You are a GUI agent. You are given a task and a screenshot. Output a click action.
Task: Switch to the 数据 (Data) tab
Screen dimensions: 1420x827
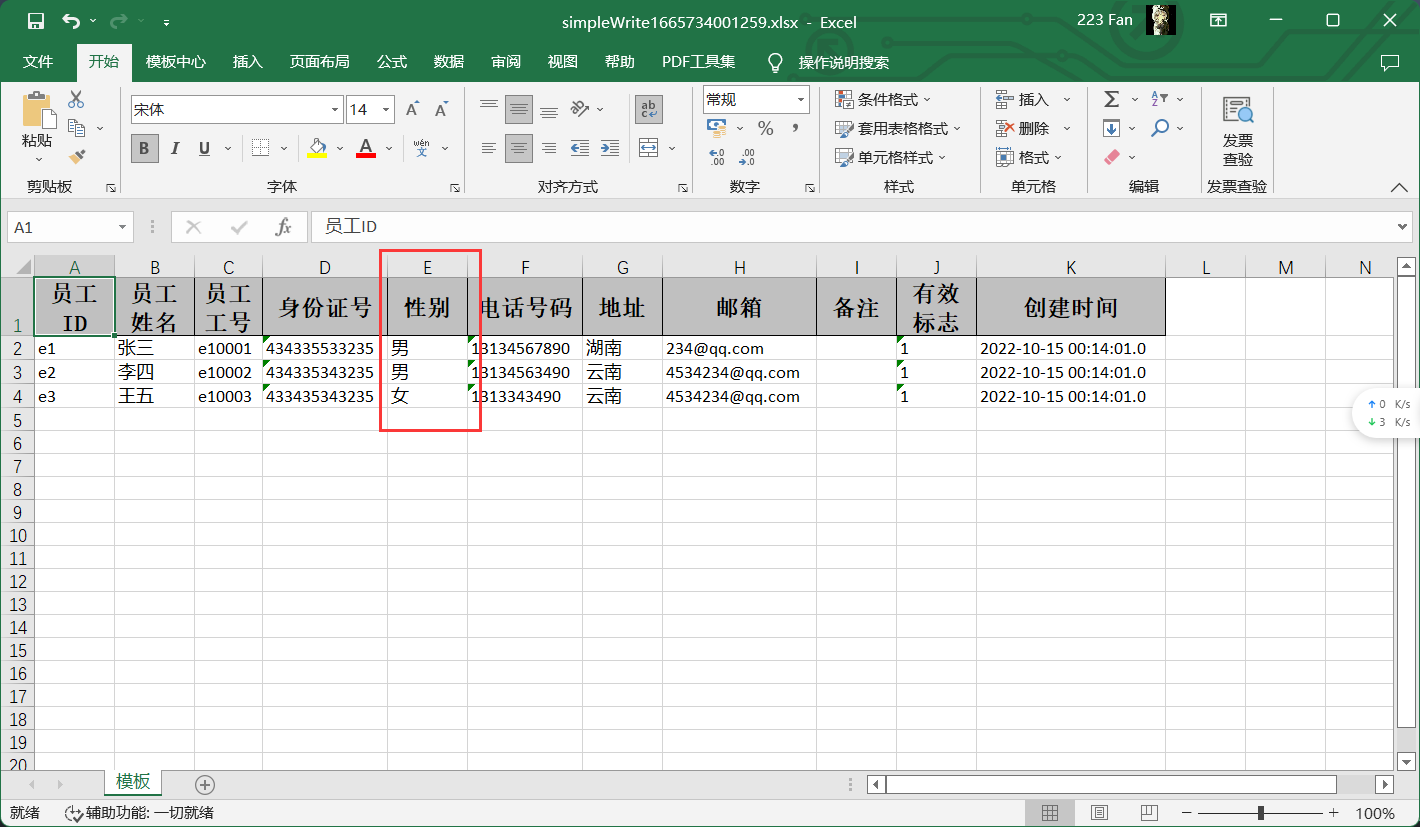[449, 62]
